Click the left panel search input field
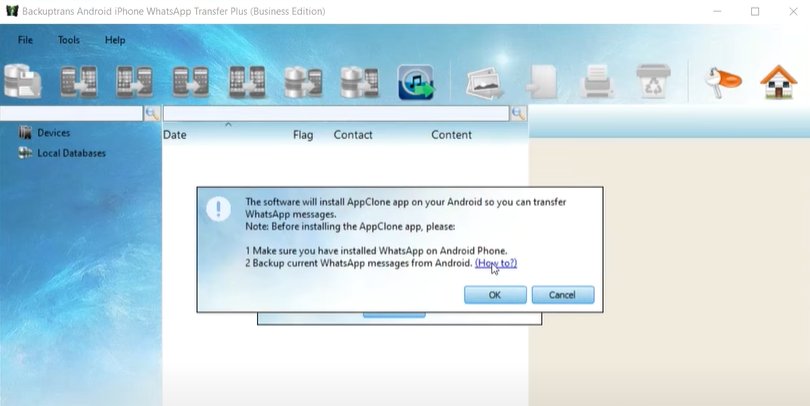The image size is (810, 406). (x=71, y=114)
